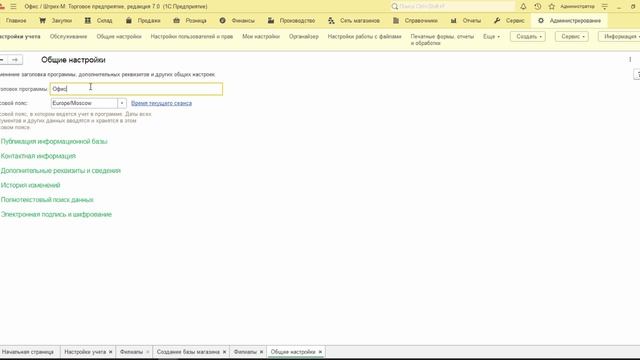This screenshot has height=360, width=640.
Task: Expand Контактная информация section
Action: (38, 156)
